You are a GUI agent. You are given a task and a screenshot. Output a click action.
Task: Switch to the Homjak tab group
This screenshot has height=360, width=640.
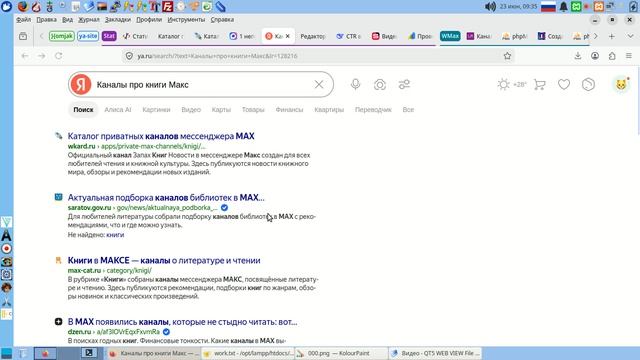click(62, 36)
